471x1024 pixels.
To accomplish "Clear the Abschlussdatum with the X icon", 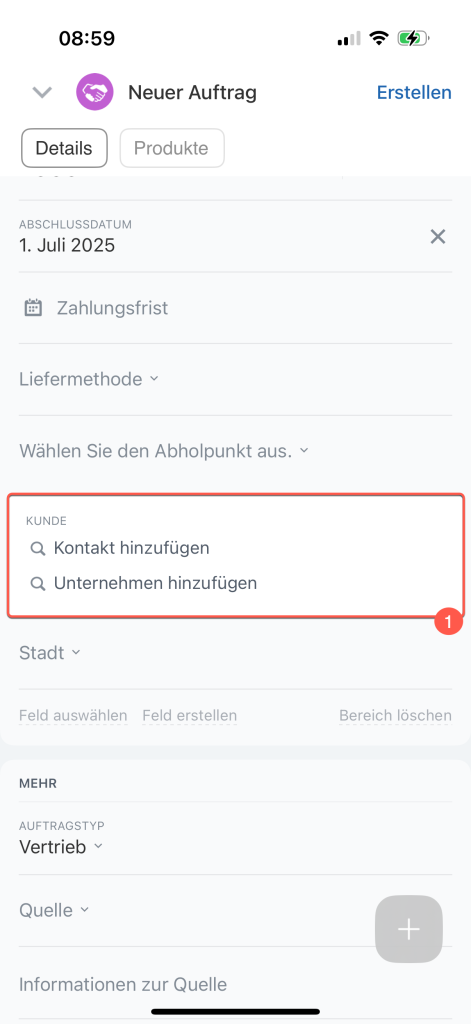I will pos(438,236).
